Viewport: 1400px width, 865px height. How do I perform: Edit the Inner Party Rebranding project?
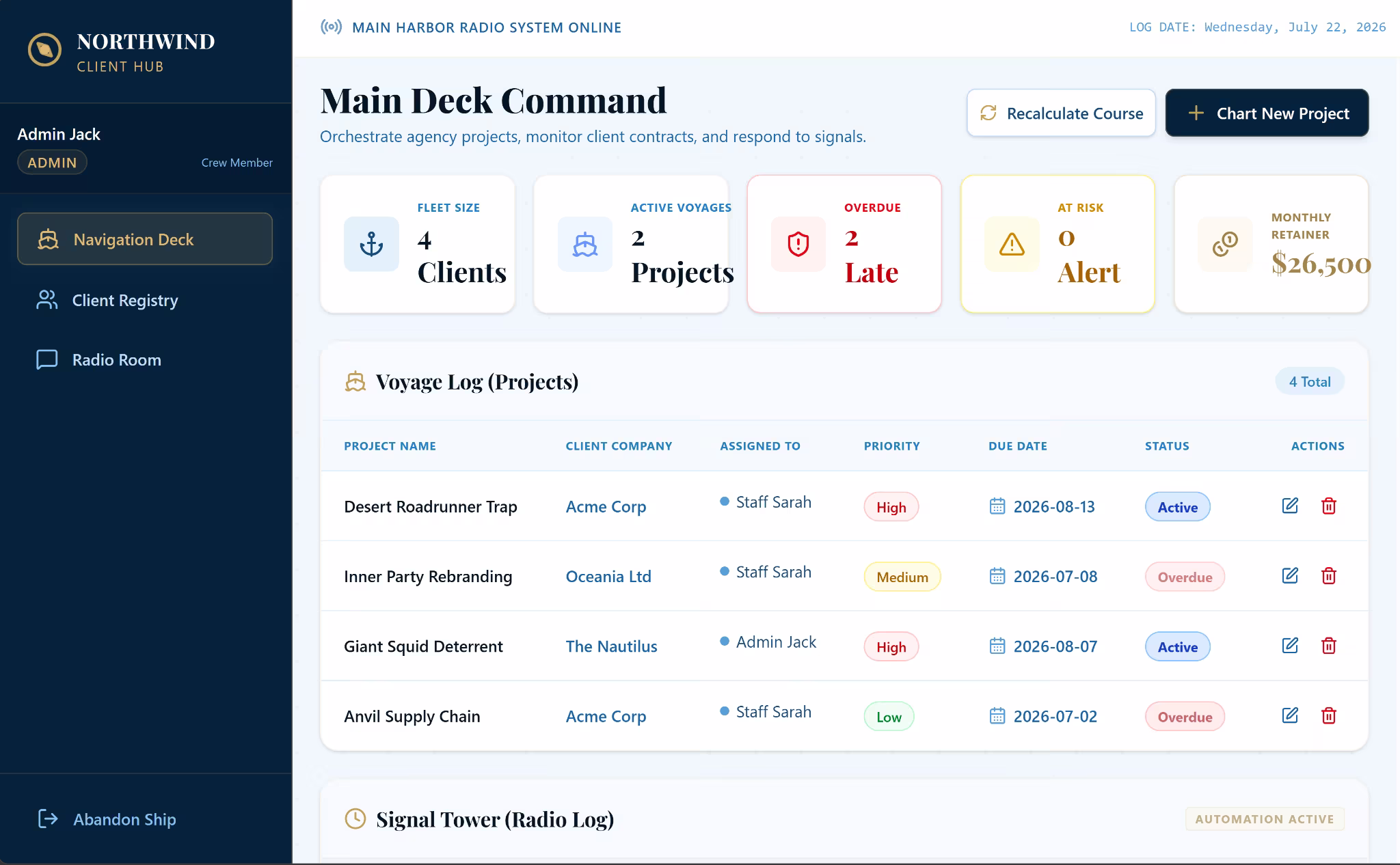[1290, 575]
